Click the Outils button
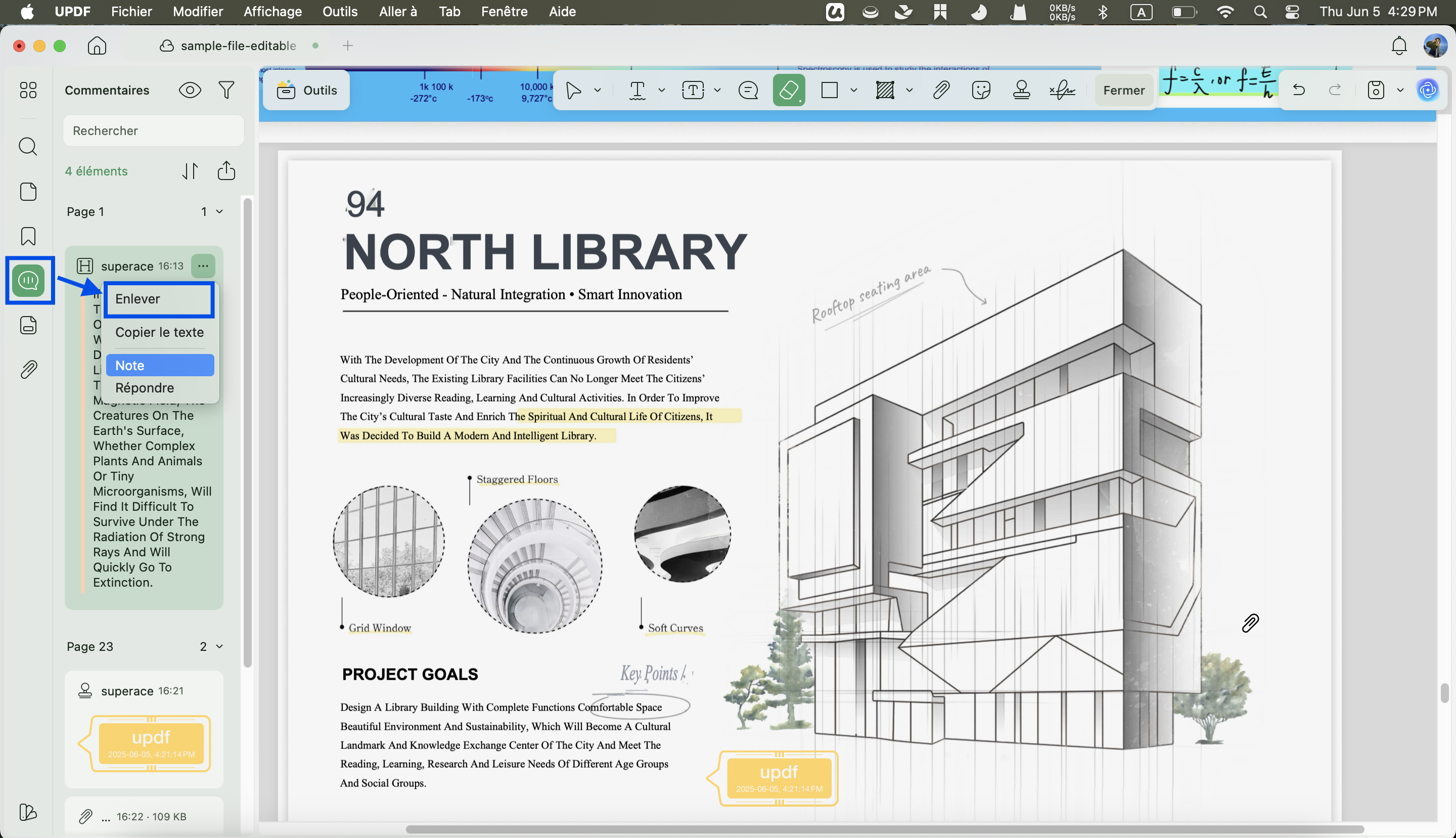This screenshot has width=1456, height=838. pyautogui.click(x=306, y=91)
